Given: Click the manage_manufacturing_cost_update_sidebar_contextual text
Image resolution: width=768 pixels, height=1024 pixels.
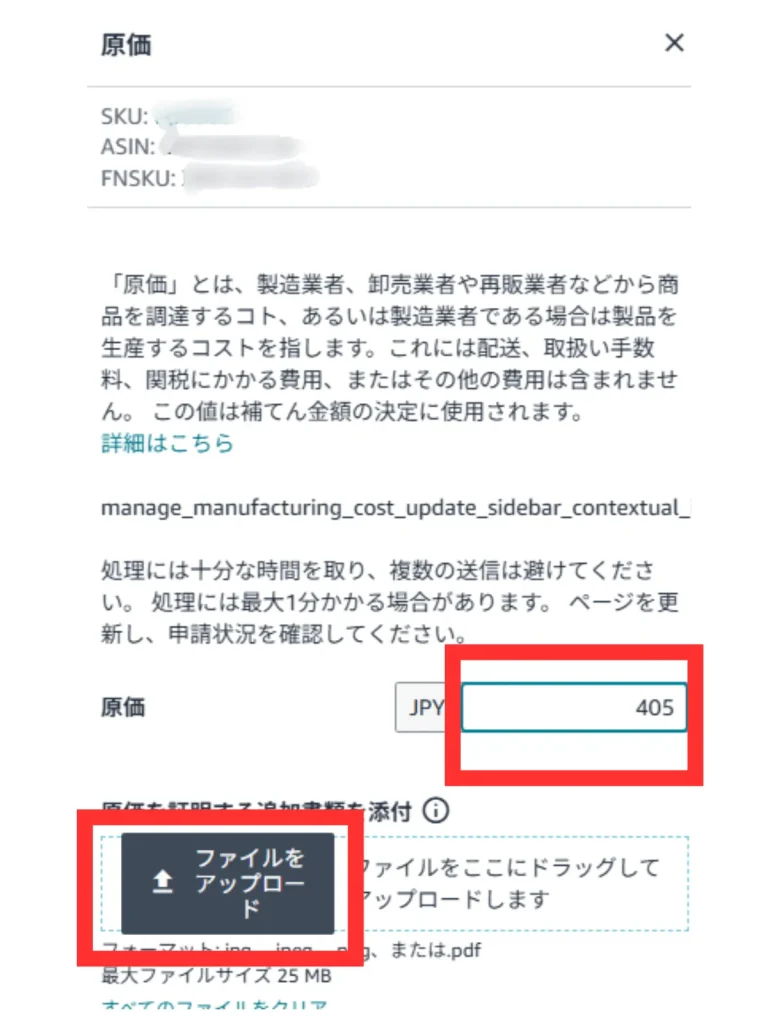Looking at the screenshot, I should click(395, 507).
